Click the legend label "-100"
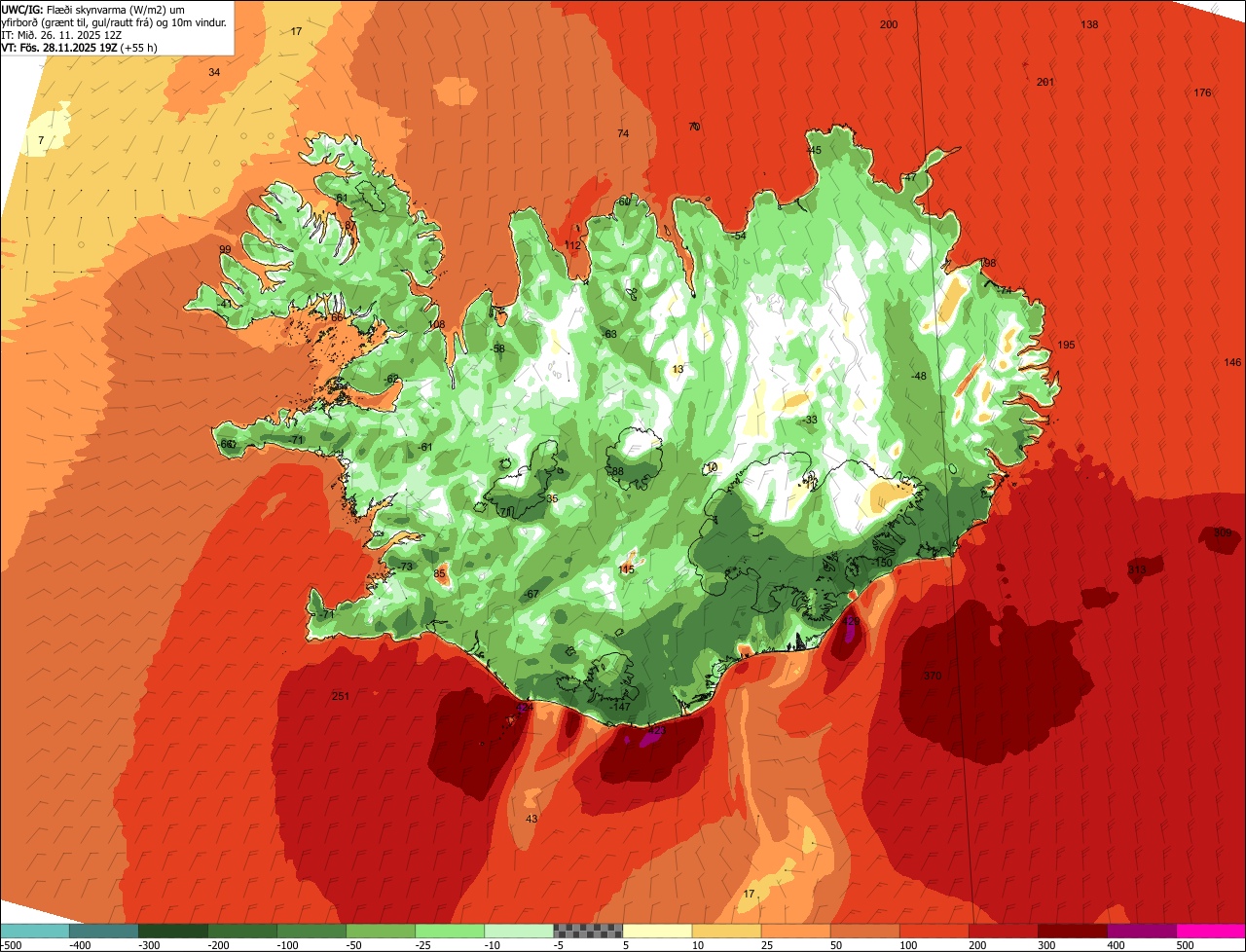 288,945
